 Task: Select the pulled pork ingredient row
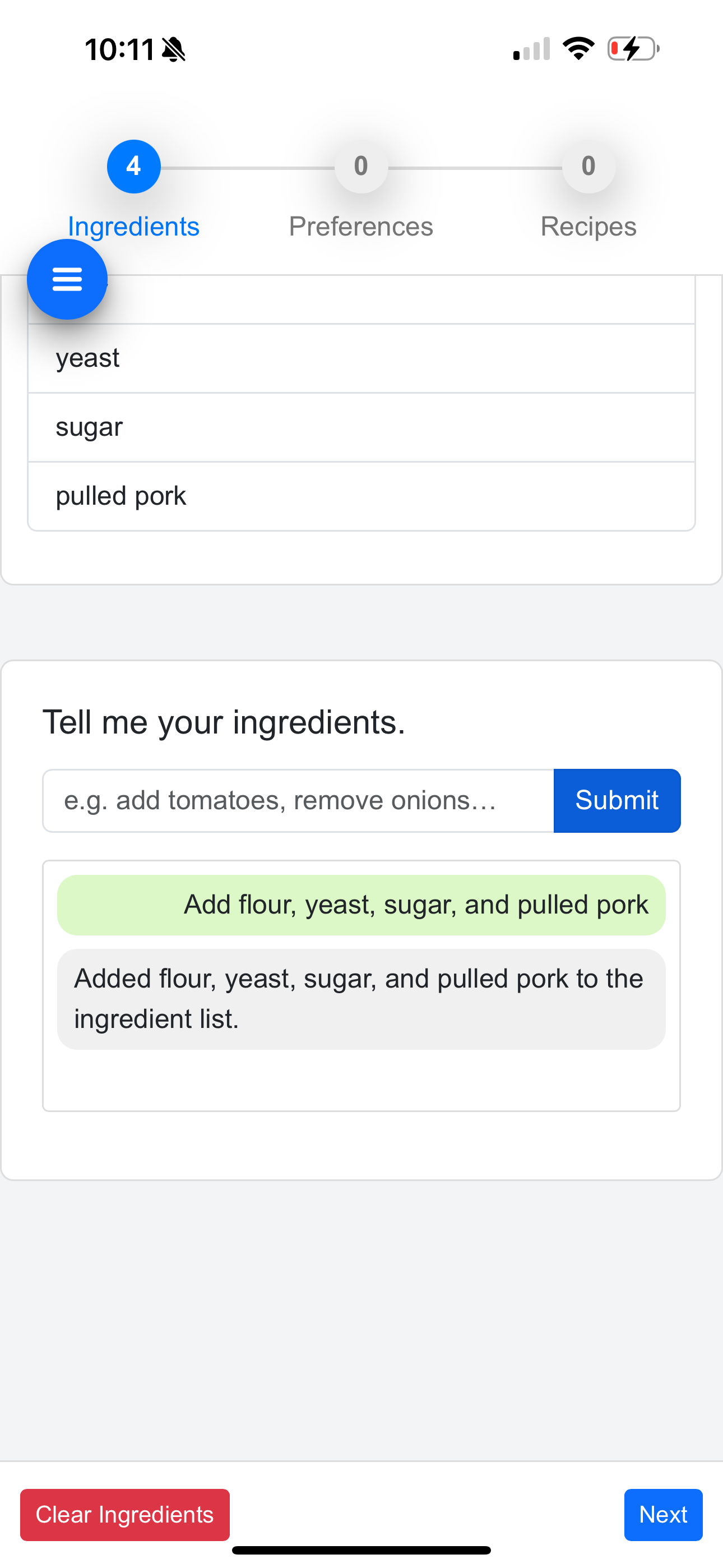click(x=361, y=496)
